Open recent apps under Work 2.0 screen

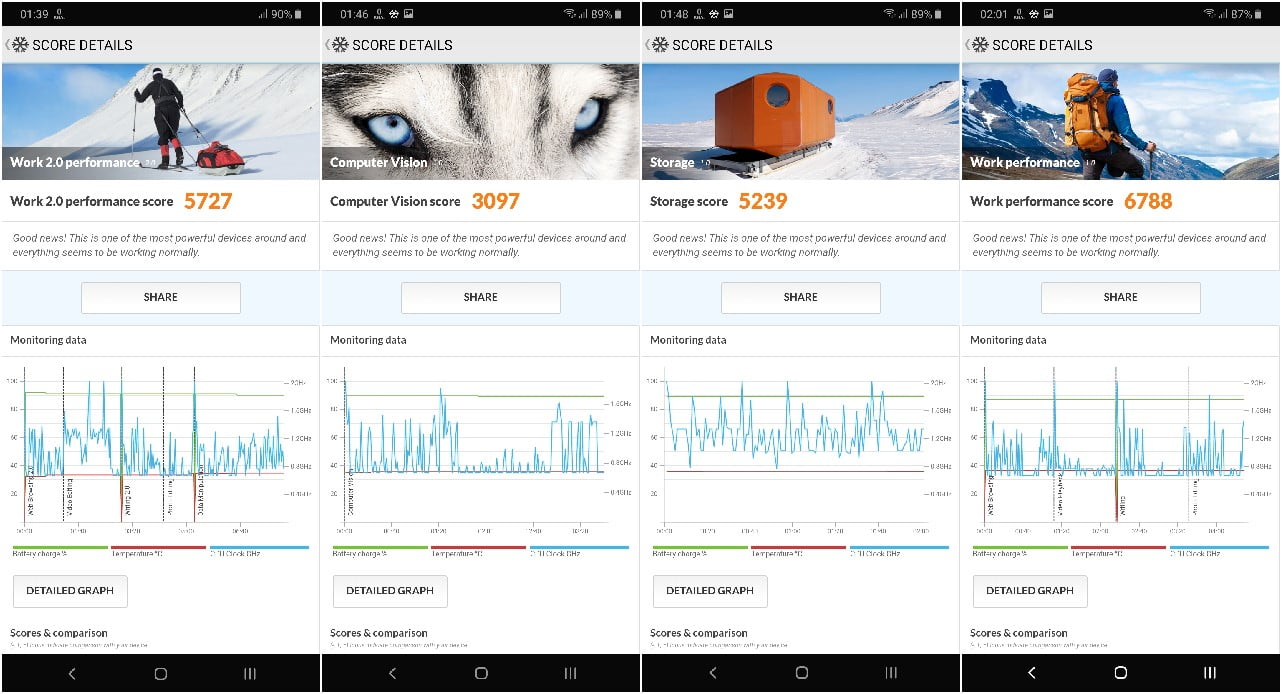click(x=250, y=673)
